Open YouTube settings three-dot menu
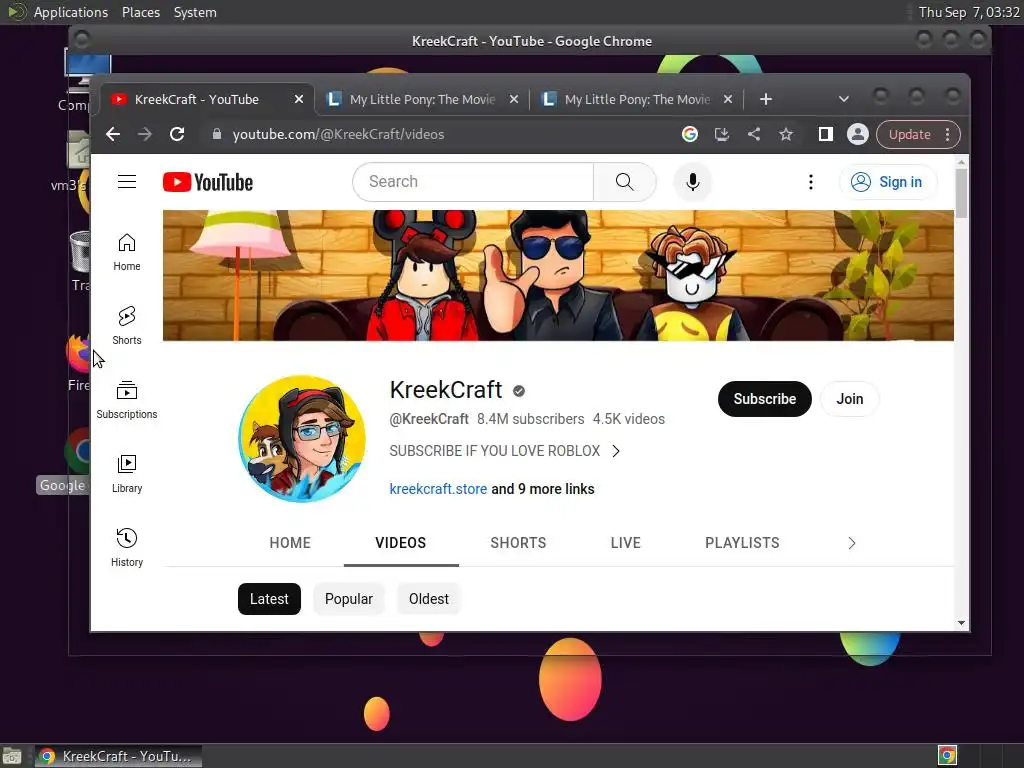Image resolution: width=1024 pixels, height=768 pixels. tap(810, 182)
